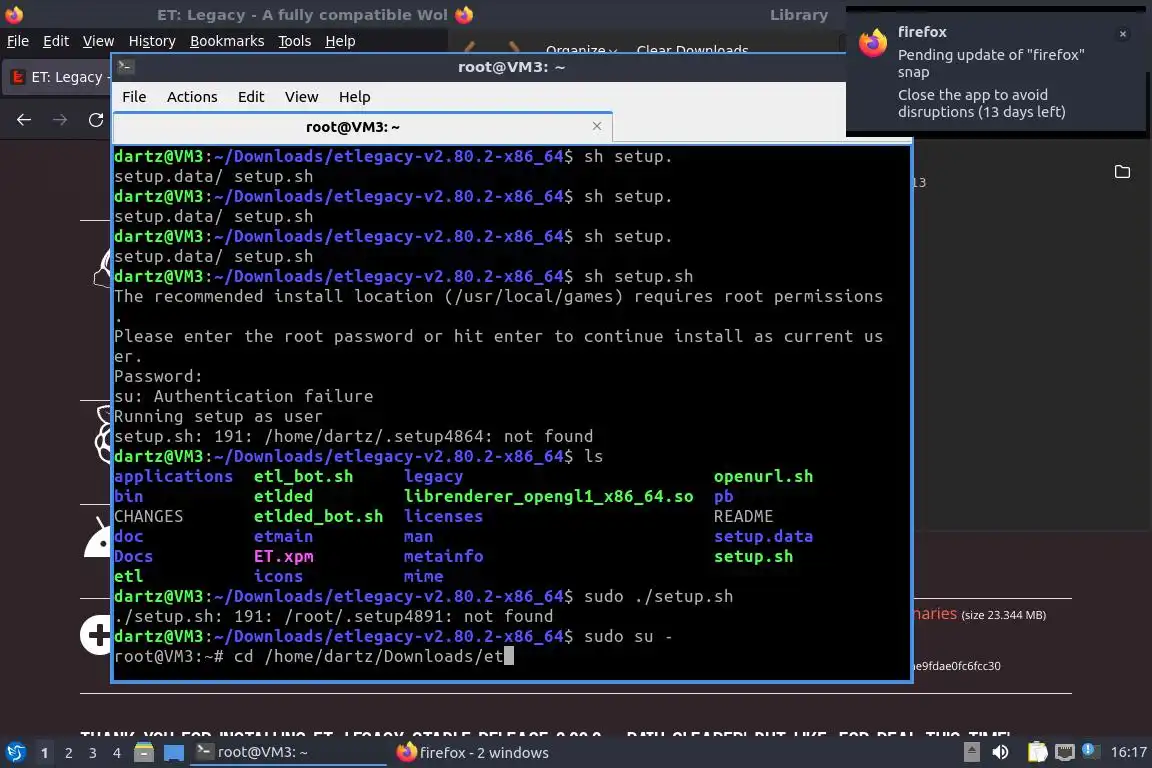Open the volume control tray icon
1152x768 pixels.
coord(1001,752)
